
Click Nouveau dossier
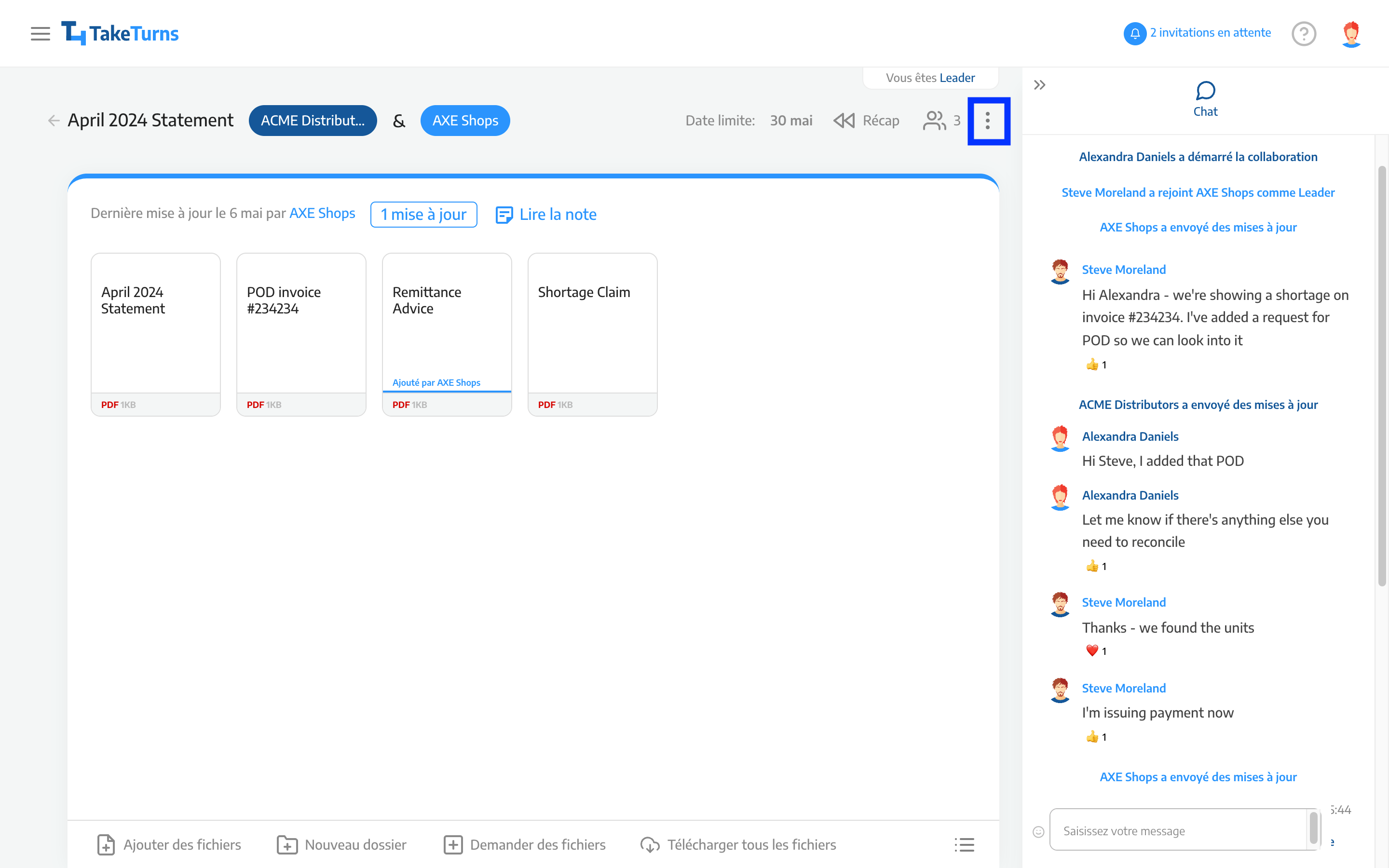[341, 845]
